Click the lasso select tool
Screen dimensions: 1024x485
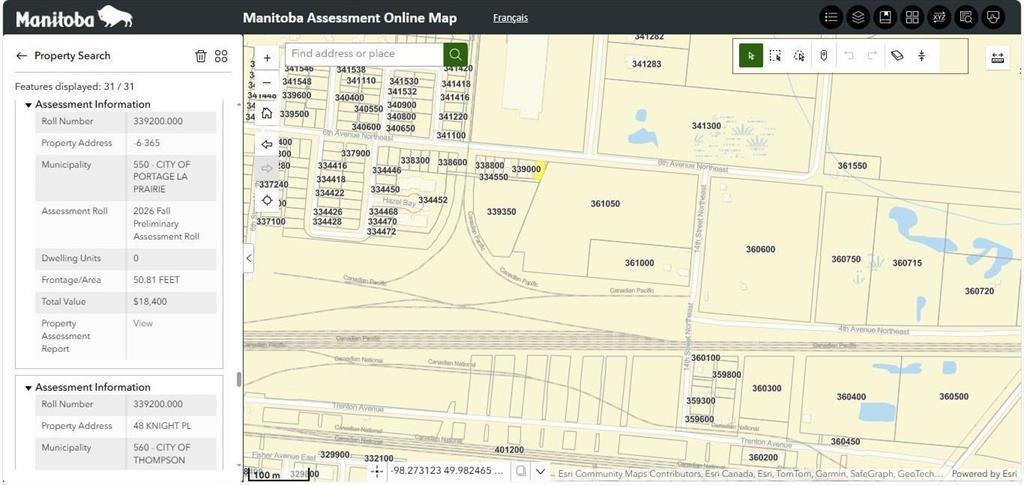[799, 56]
